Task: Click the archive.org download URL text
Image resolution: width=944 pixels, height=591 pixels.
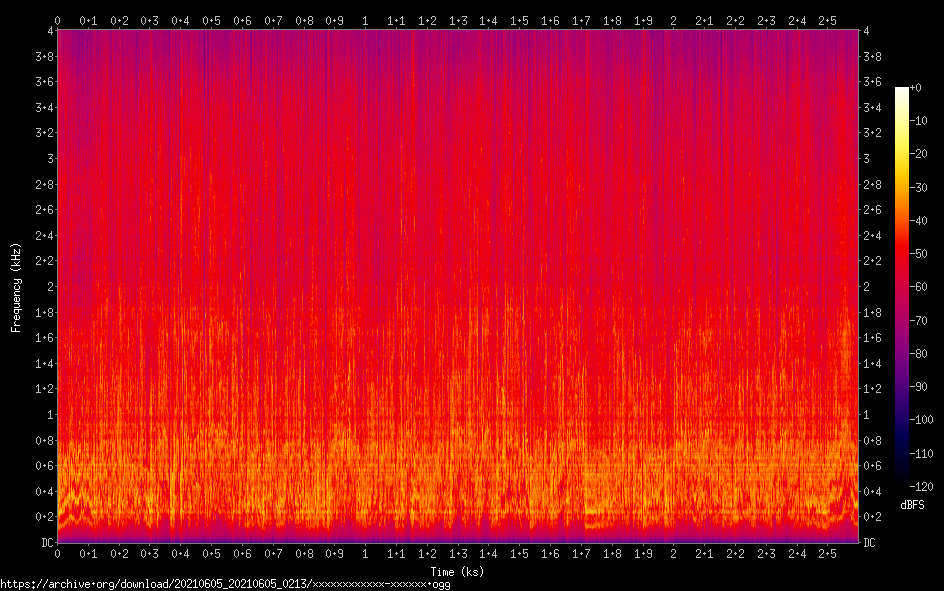Action: tap(225, 584)
